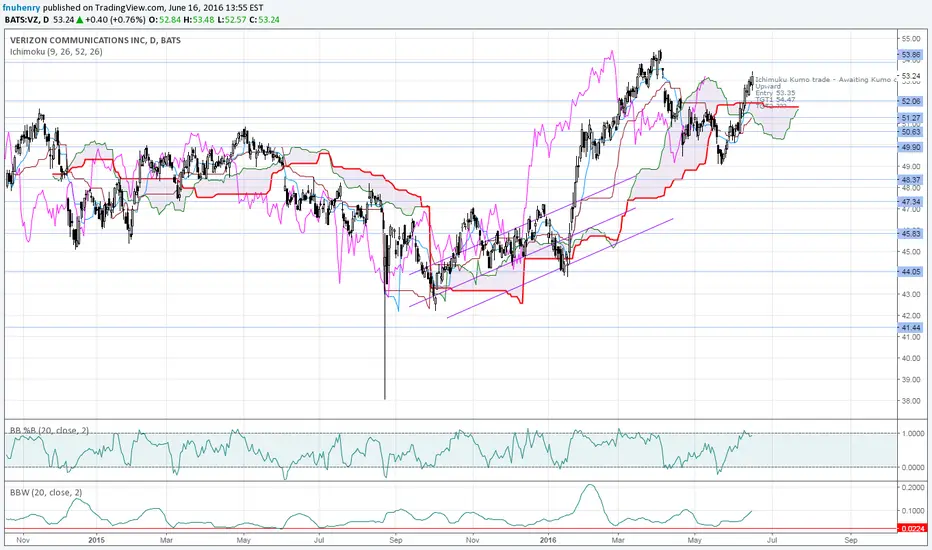
Task: Select the Entry 53.35 annotation line
Action: tap(775, 93)
